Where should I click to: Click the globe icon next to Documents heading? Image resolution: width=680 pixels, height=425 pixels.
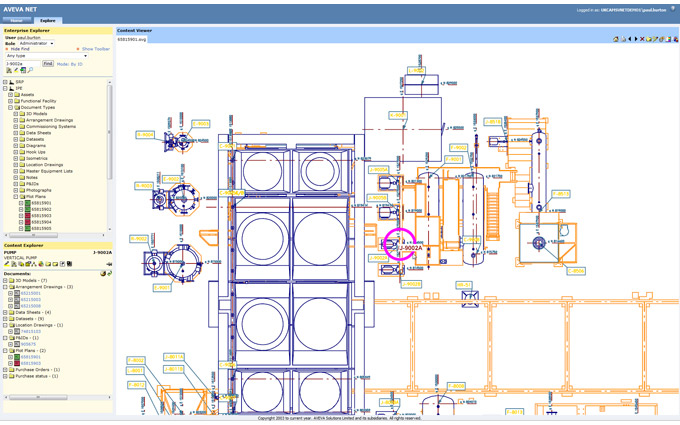click(103, 274)
